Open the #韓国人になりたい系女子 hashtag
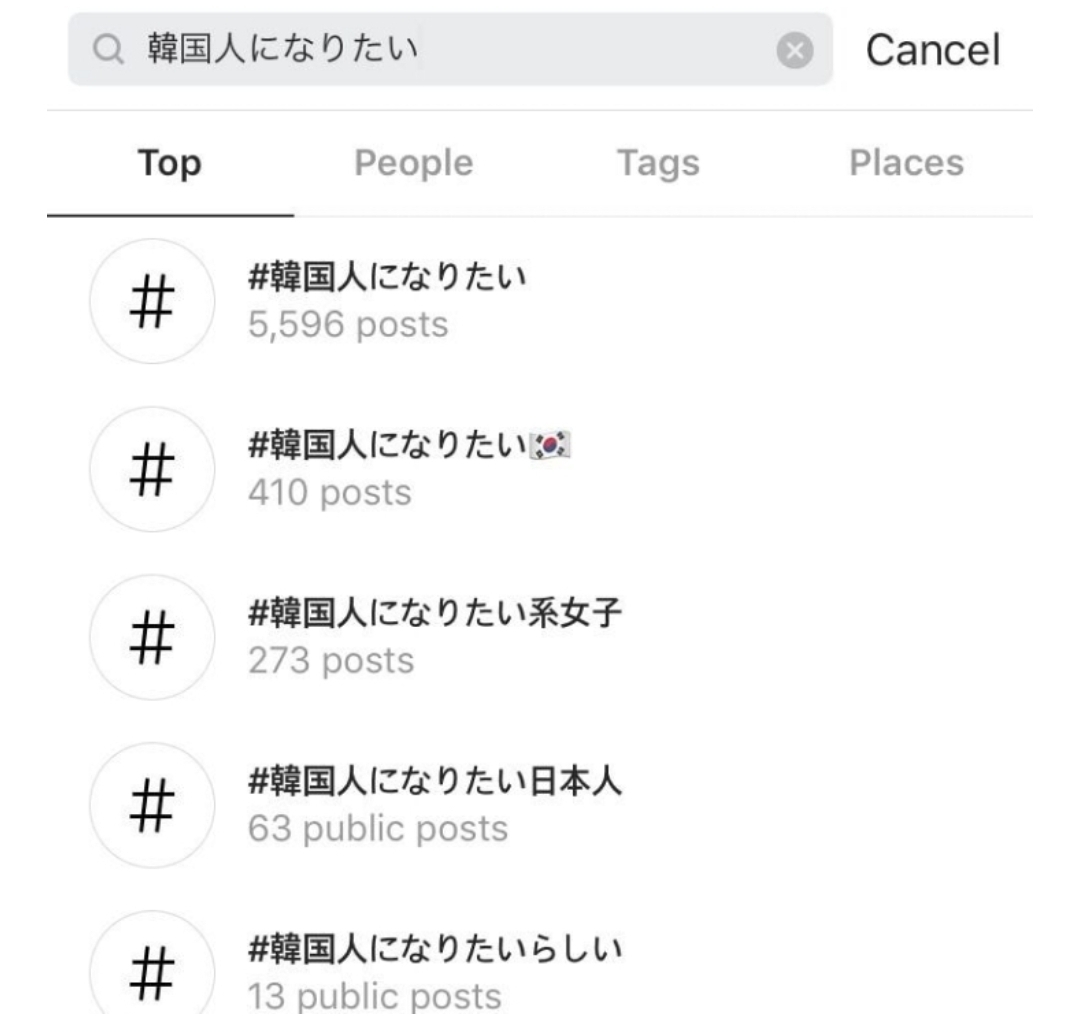The height and width of the screenshot is (1035, 1080). (435, 616)
